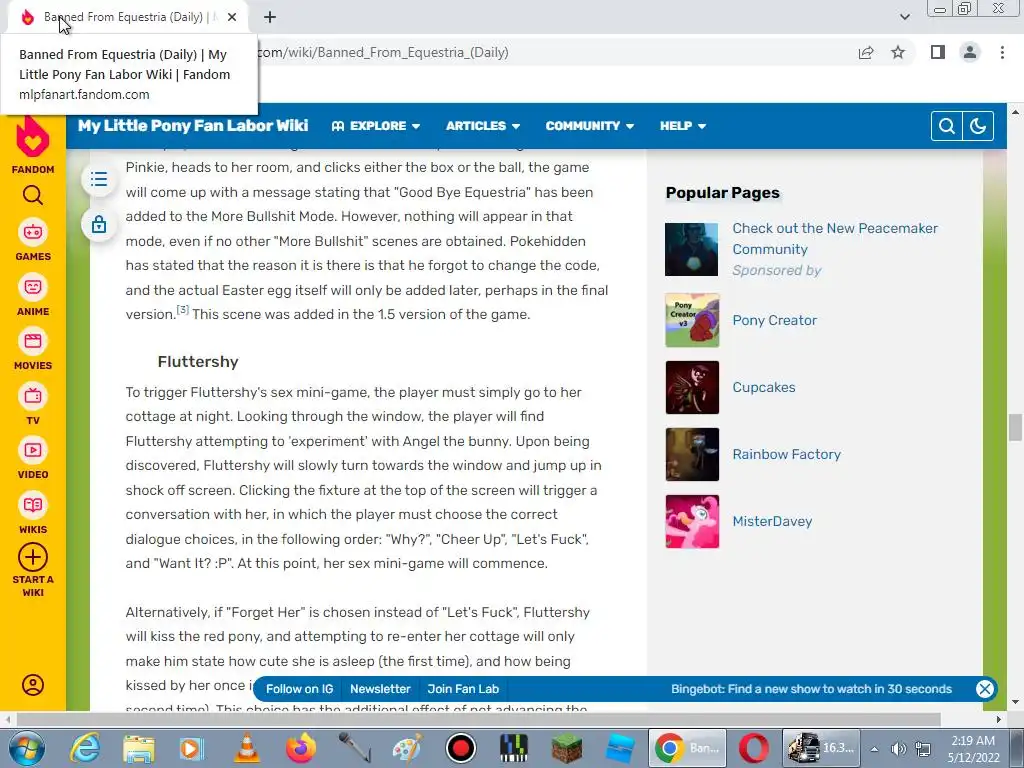Viewport: 1024px width, 768px height.
Task: Open the tab search chevron
Action: 904,17
